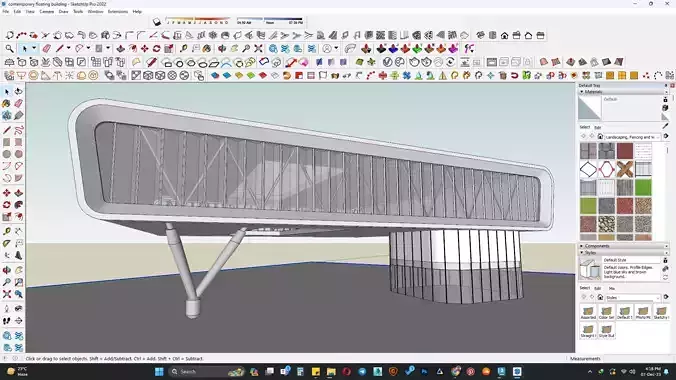Click the user account icon in toolbar
Image resolution: width=676 pixels, height=380 pixels.
click(x=327, y=48)
